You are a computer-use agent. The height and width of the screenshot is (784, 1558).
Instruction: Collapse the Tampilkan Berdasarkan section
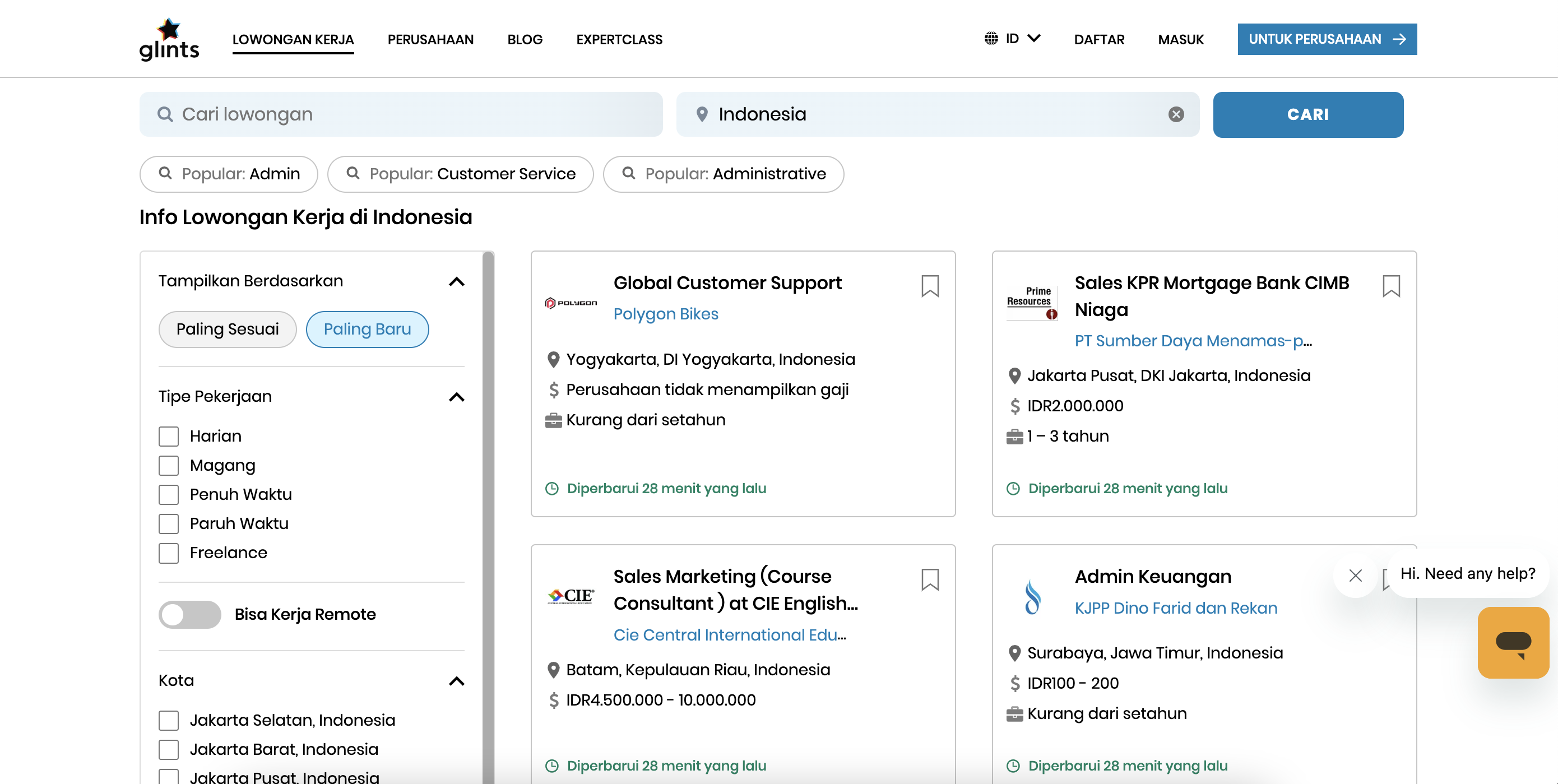point(457,282)
